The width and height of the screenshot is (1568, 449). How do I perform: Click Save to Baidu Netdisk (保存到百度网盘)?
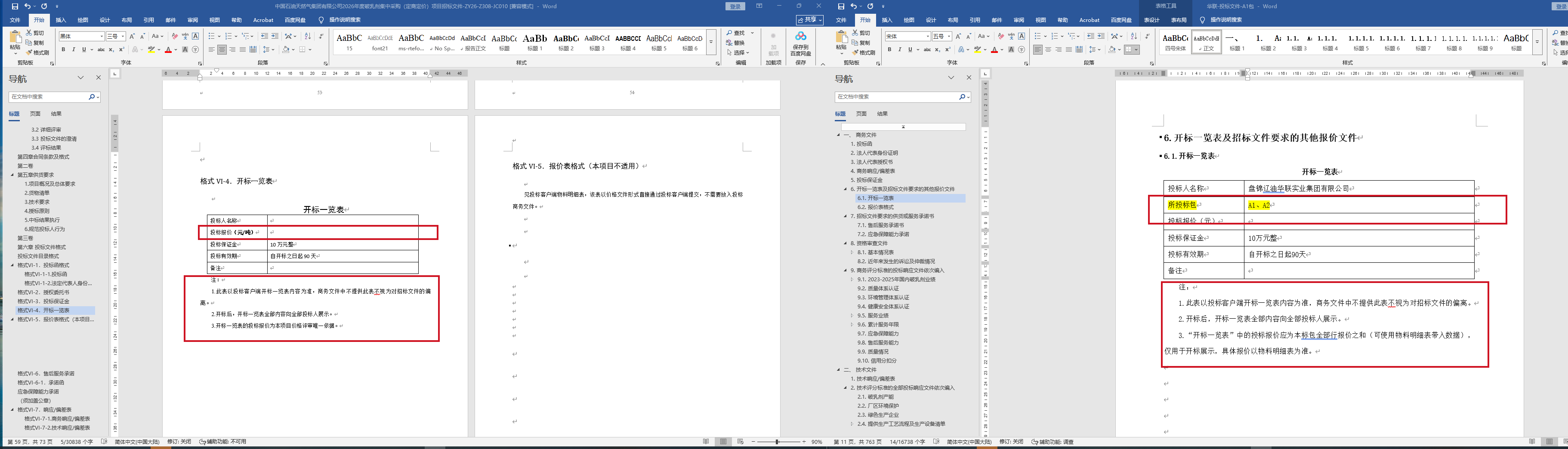click(x=800, y=44)
